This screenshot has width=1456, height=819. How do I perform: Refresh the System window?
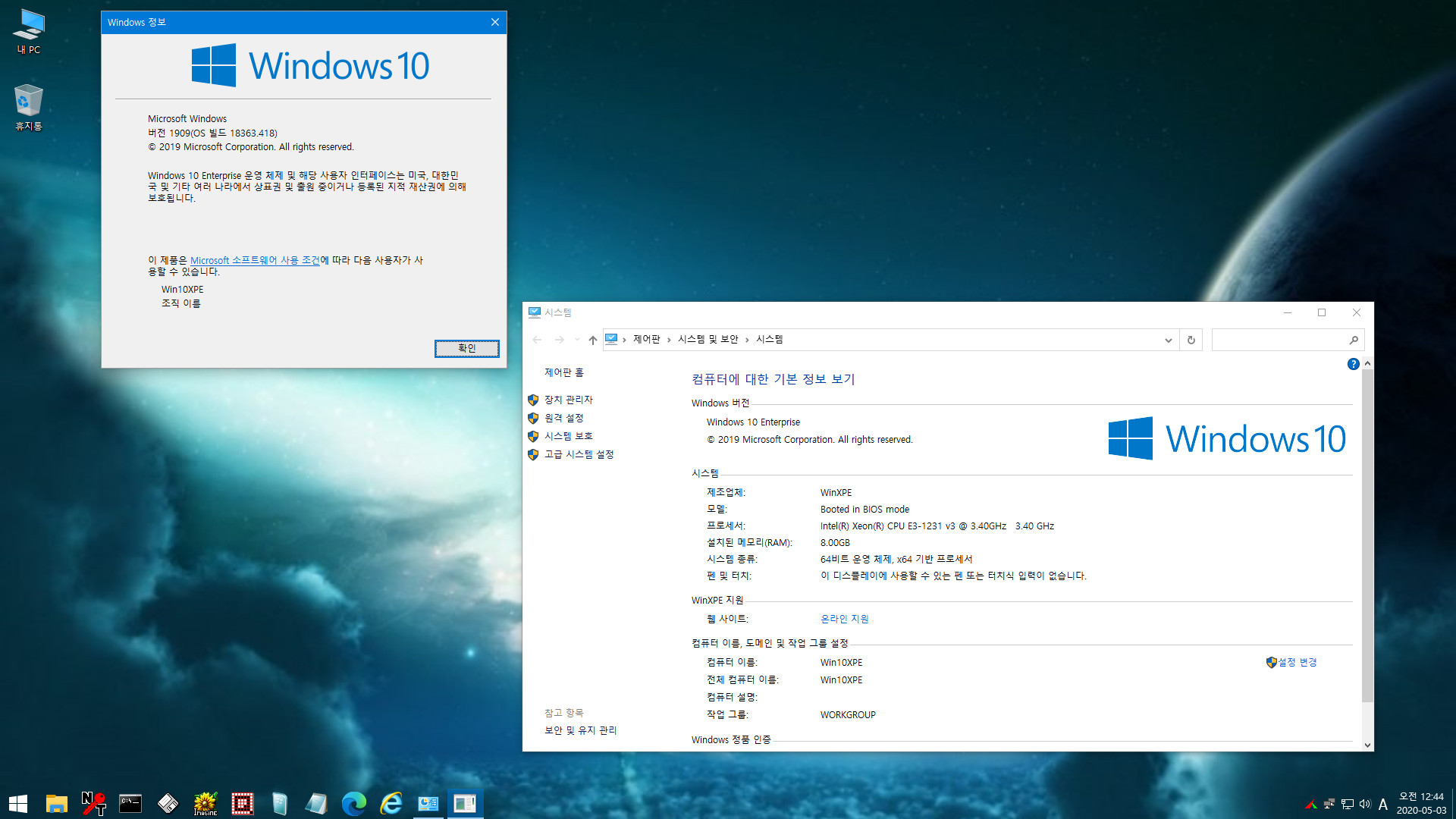click(x=1191, y=340)
